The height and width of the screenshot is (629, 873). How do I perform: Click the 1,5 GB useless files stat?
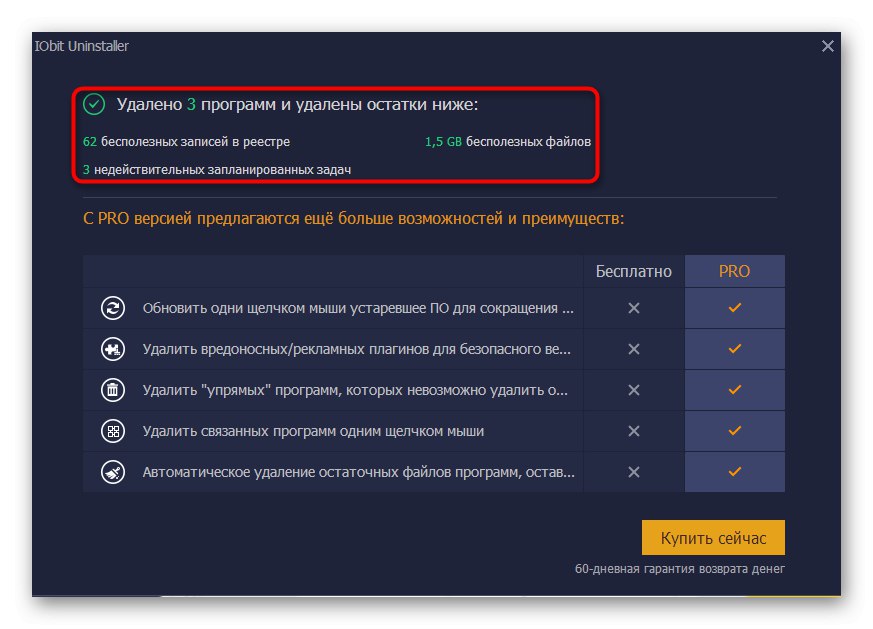click(x=508, y=142)
